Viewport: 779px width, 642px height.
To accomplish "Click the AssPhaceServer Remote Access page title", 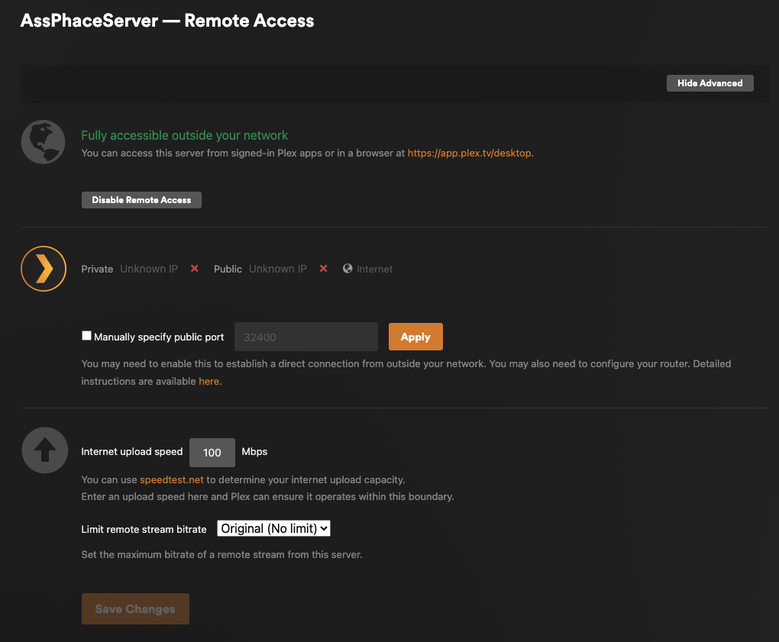I will pyautogui.click(x=167, y=20).
